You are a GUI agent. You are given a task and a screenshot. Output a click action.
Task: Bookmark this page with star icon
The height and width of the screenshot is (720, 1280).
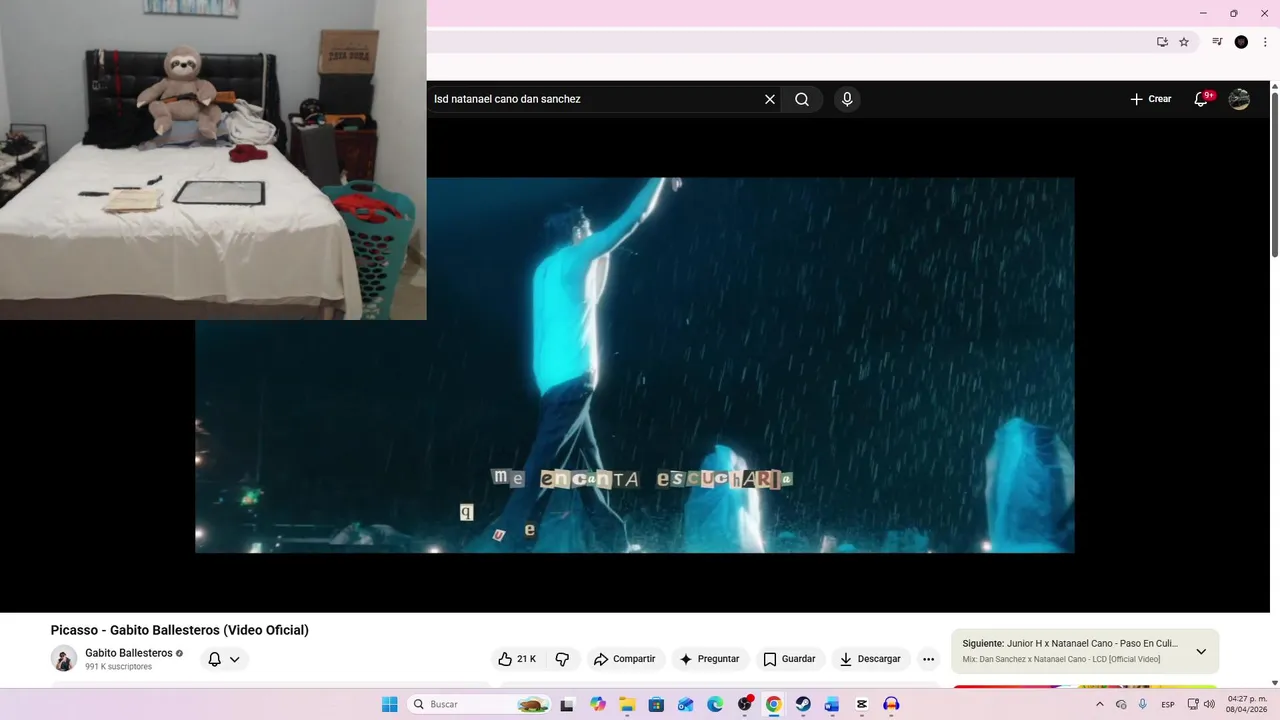(1184, 42)
